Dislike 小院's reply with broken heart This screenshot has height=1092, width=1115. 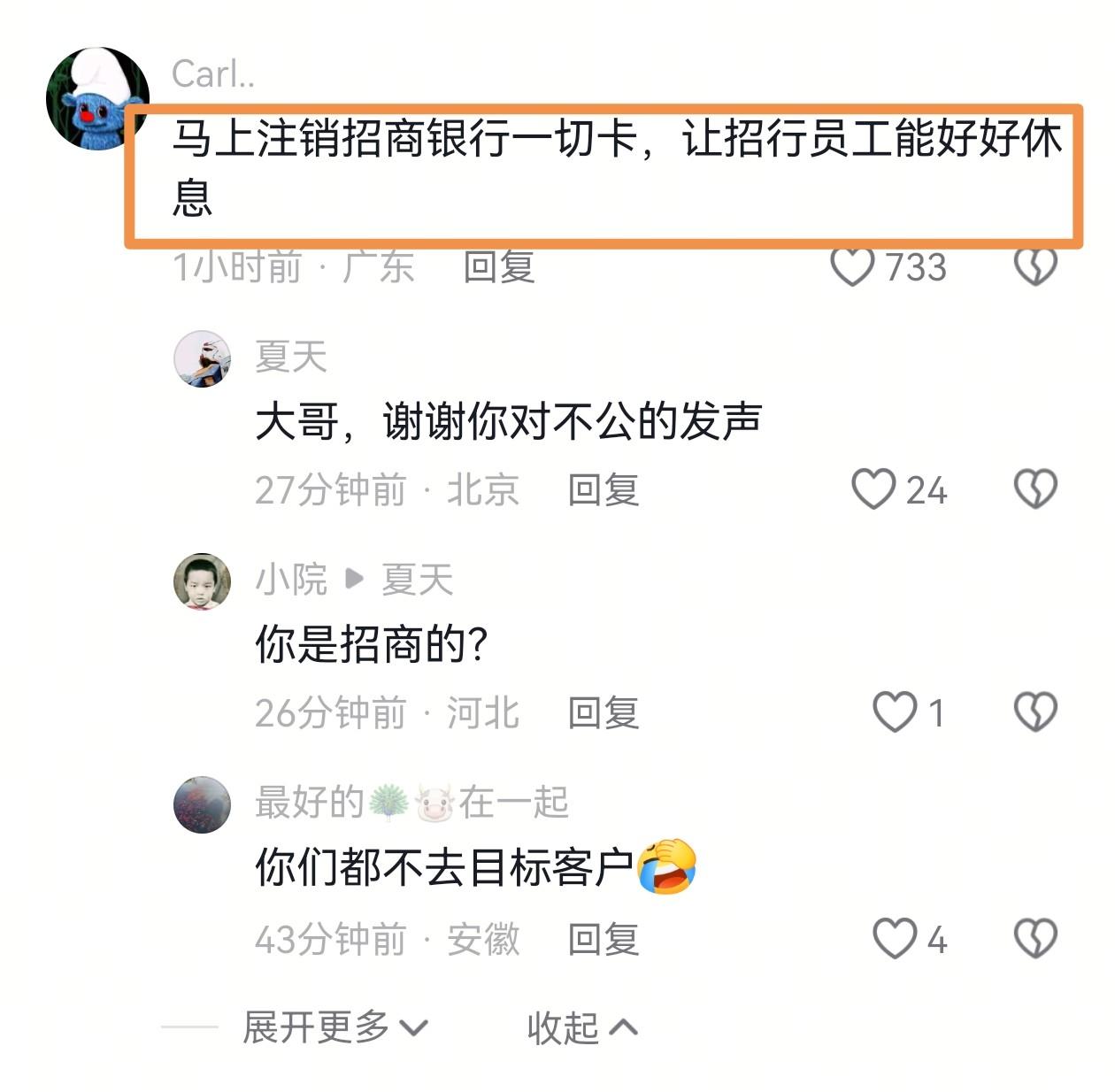pos(1035,712)
